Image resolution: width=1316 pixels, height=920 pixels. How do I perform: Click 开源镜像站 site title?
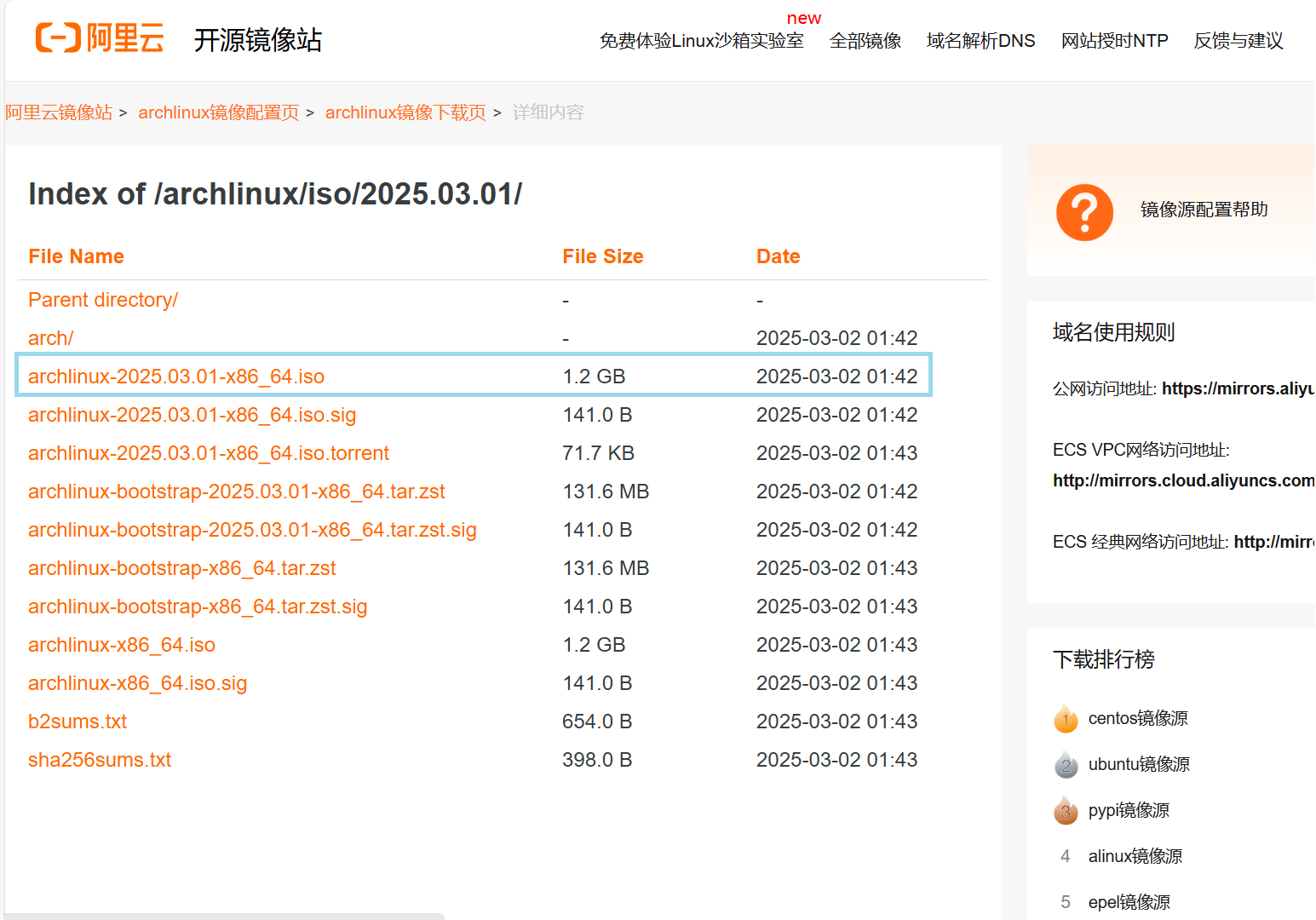(x=257, y=40)
